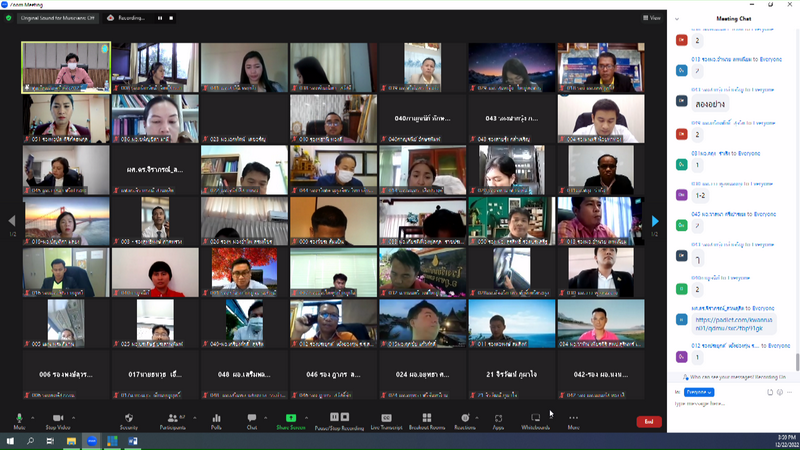Expand the Participants options arrow
Screen dimensions: 800x450
[x=194, y=418]
